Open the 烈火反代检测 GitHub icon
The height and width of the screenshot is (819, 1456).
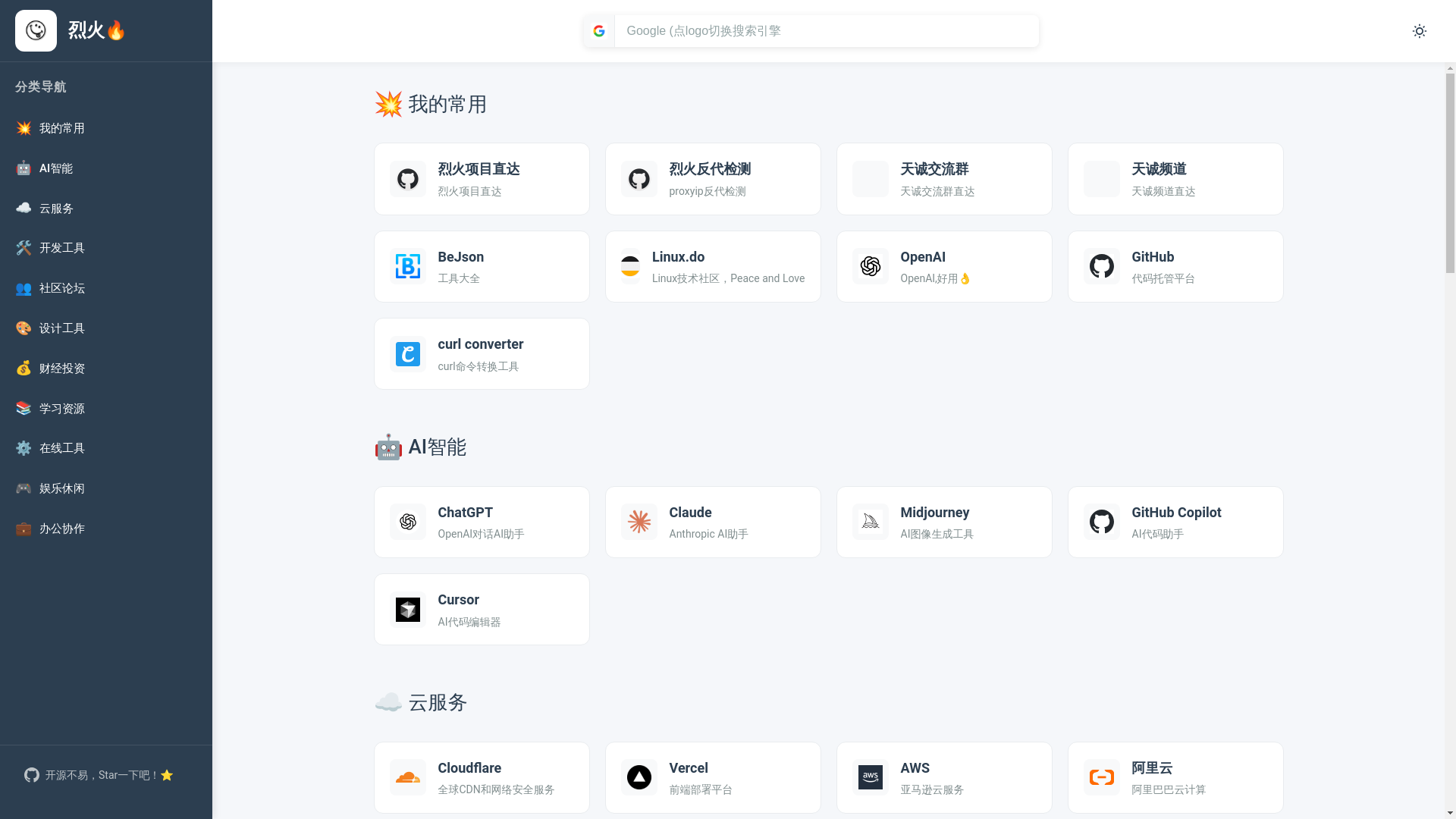639,179
